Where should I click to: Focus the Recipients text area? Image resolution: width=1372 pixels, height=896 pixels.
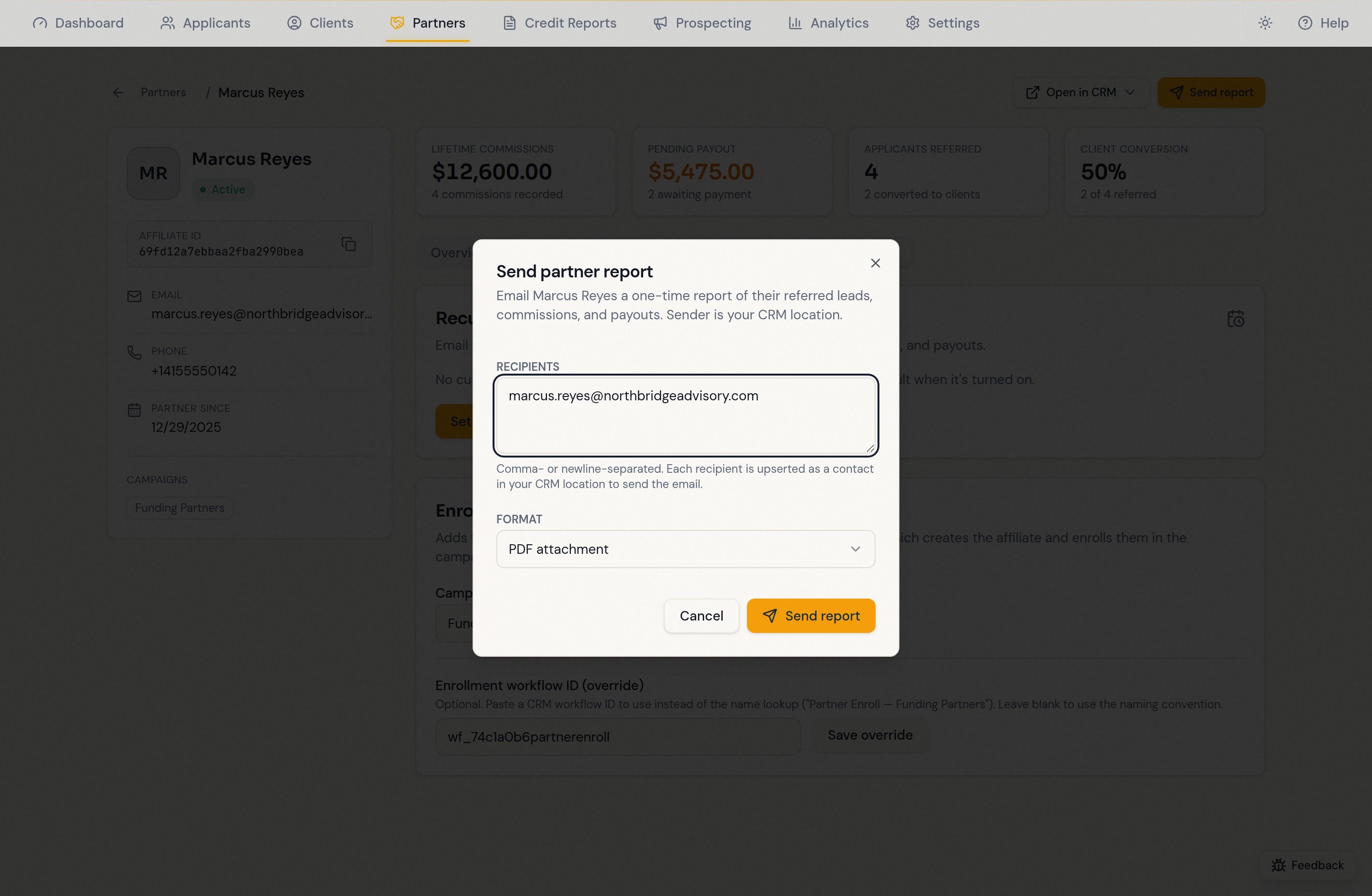(x=686, y=415)
